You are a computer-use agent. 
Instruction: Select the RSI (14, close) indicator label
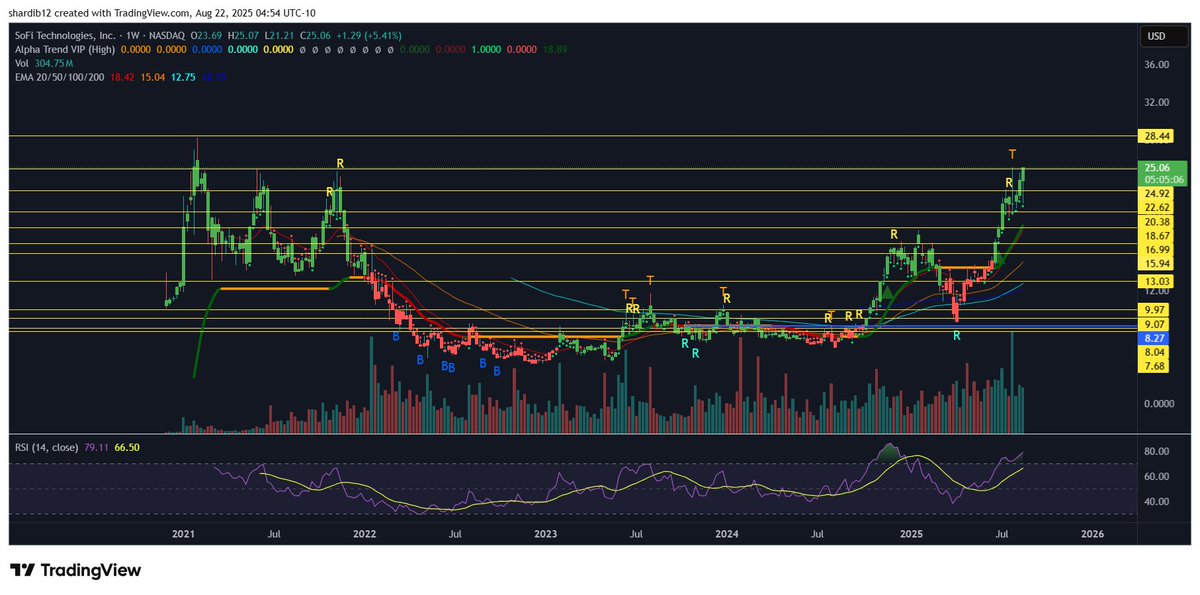tap(48, 446)
